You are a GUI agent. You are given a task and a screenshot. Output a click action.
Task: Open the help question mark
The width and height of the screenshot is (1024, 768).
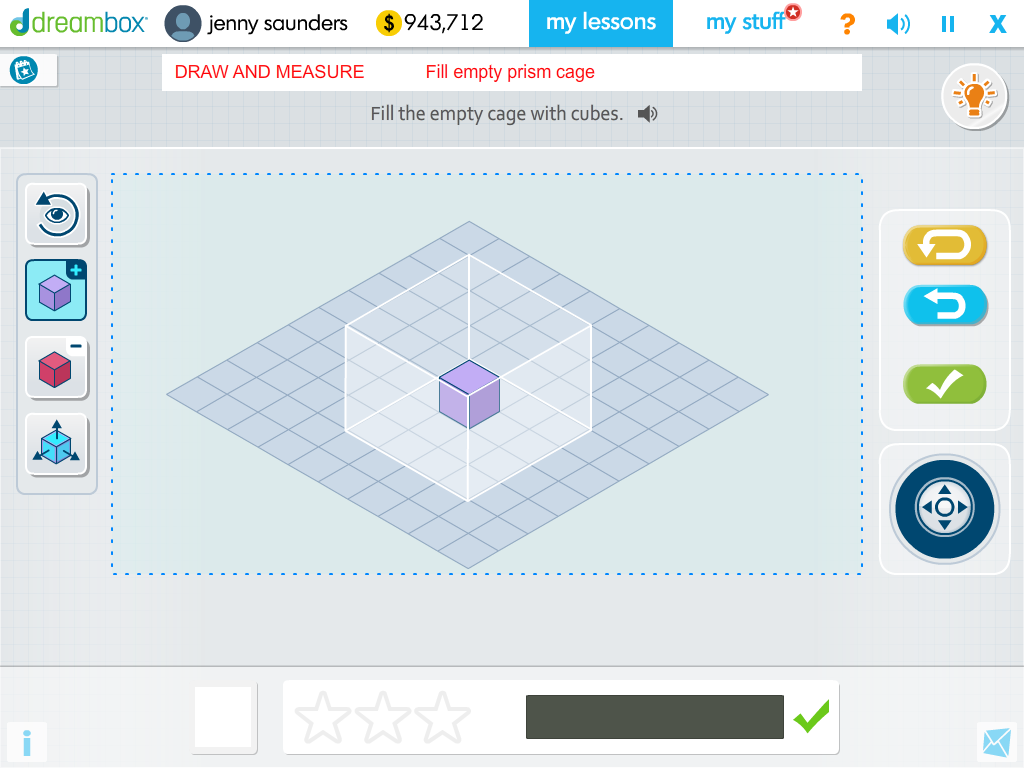847,23
